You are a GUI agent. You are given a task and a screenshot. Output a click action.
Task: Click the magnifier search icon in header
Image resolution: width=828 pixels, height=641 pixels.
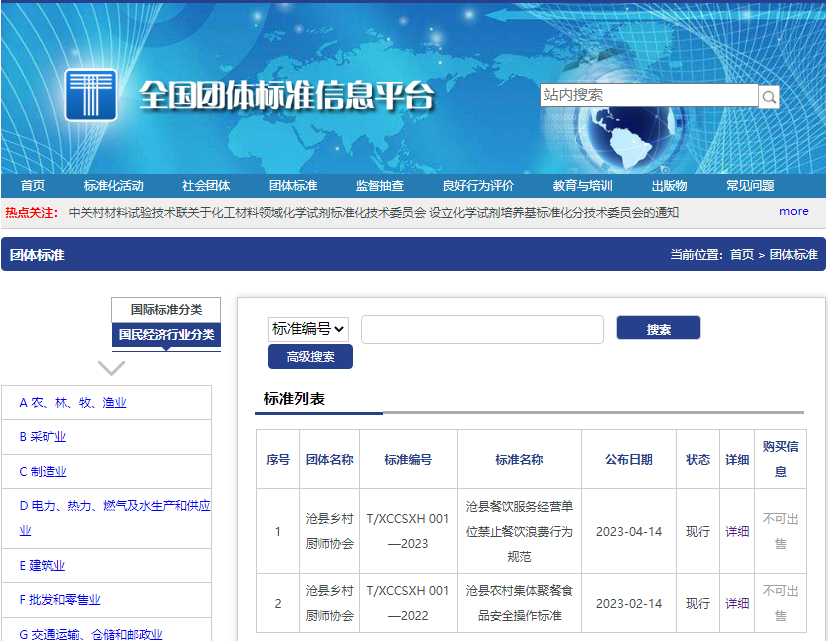click(769, 97)
